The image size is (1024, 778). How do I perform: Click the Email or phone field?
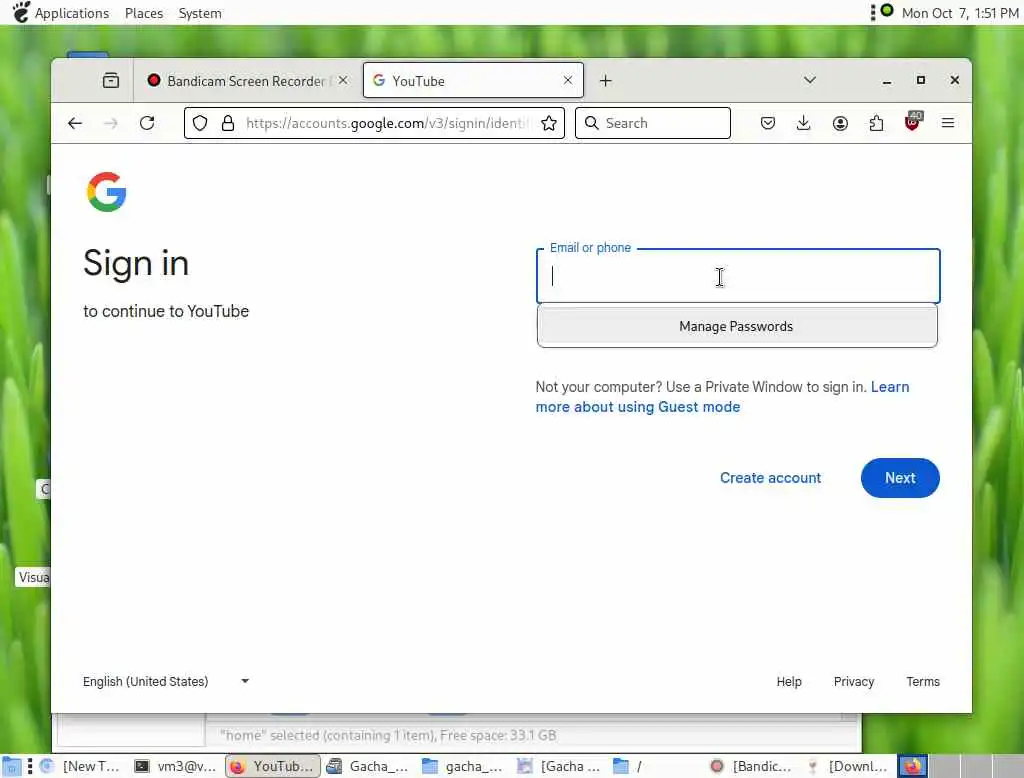pos(738,276)
